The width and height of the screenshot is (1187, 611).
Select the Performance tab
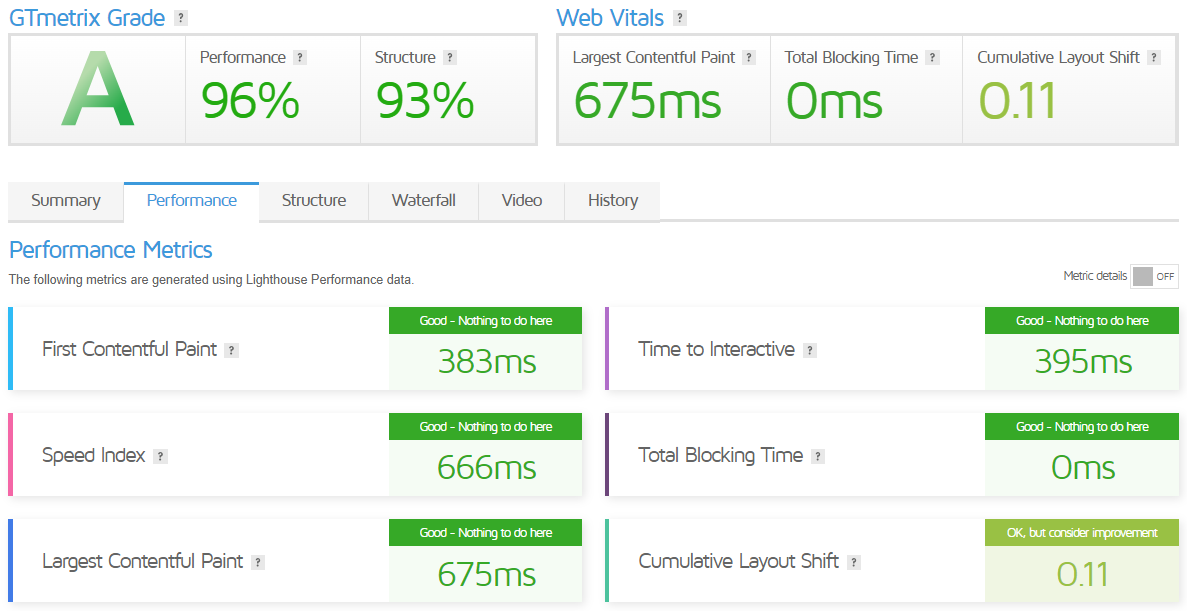(x=192, y=201)
